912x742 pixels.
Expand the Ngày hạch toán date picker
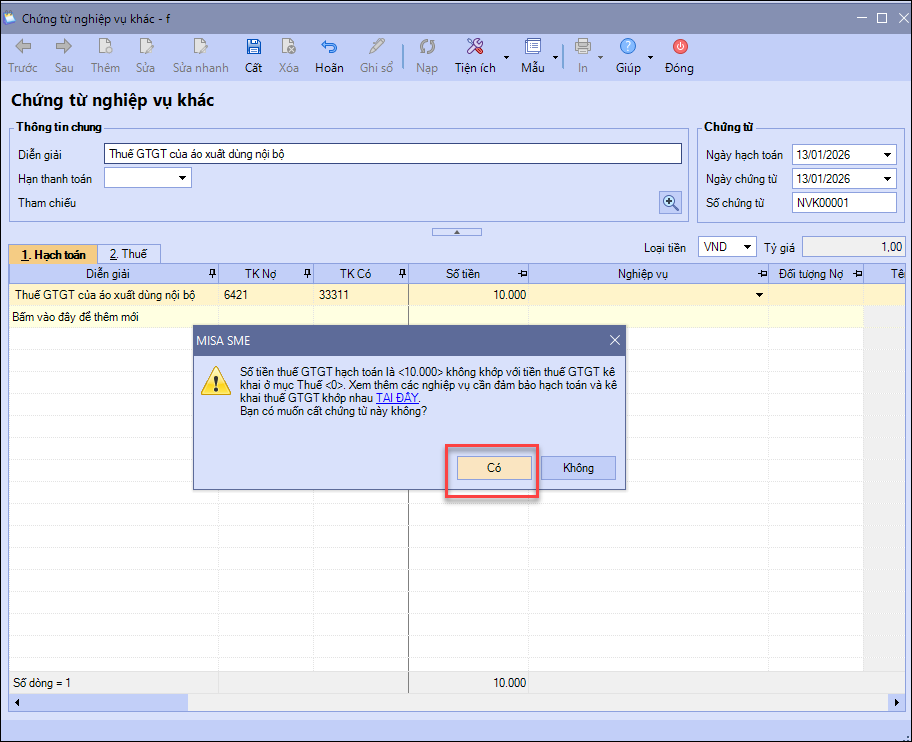point(887,155)
